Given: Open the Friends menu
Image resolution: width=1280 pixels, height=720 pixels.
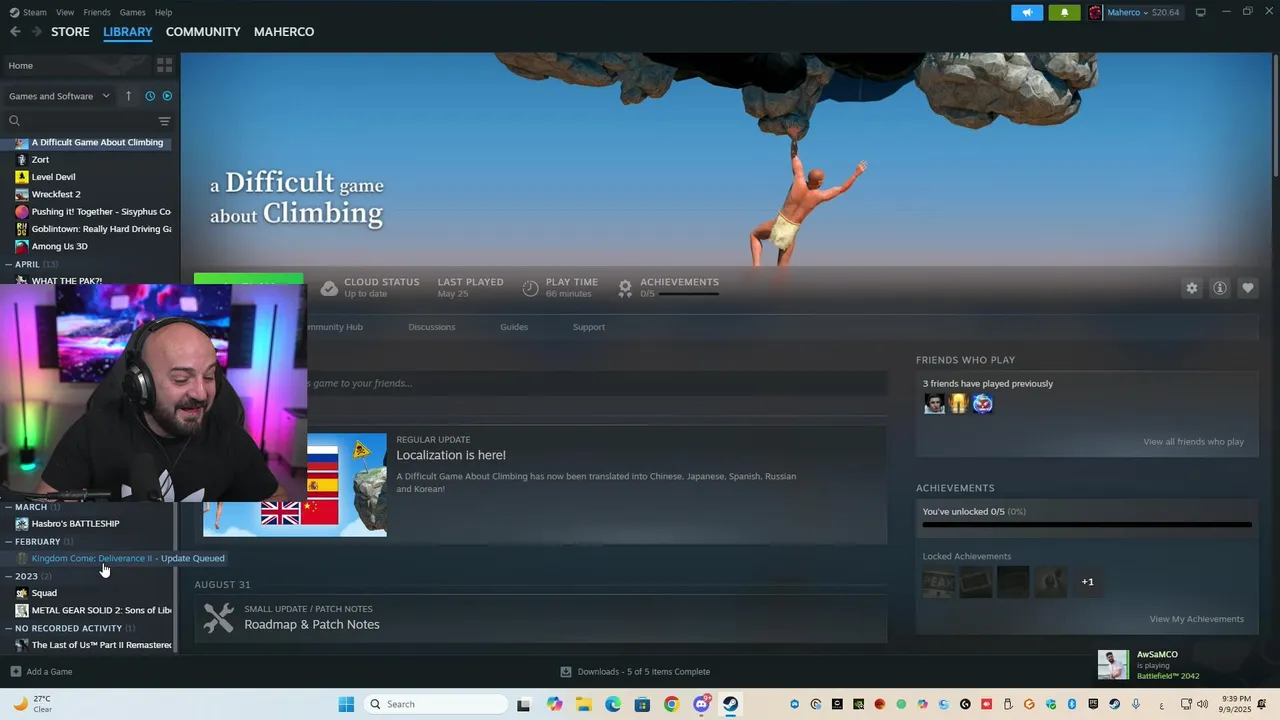Looking at the screenshot, I should coord(97,12).
